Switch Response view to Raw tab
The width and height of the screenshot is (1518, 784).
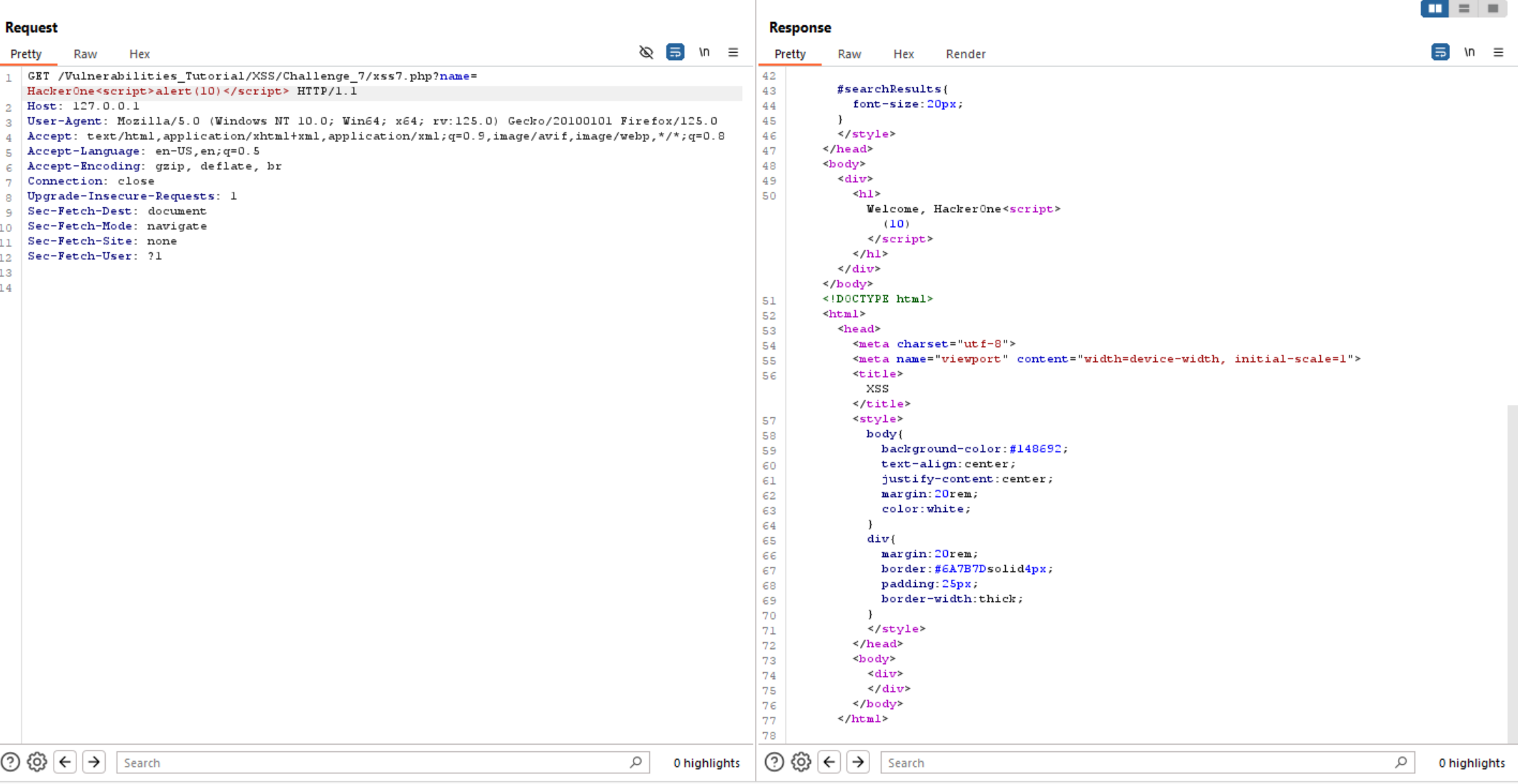[849, 54]
